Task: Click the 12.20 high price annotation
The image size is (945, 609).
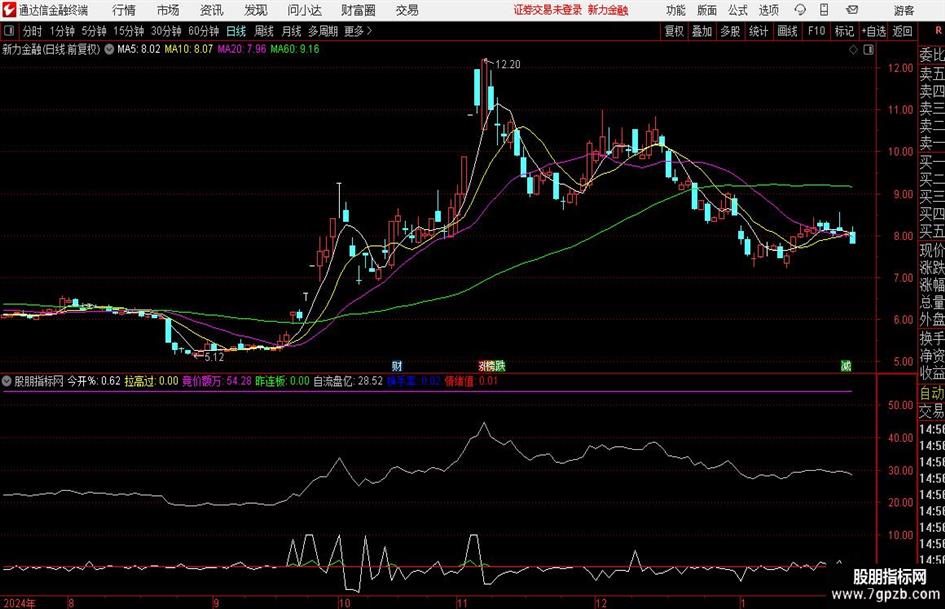Action: click(507, 65)
